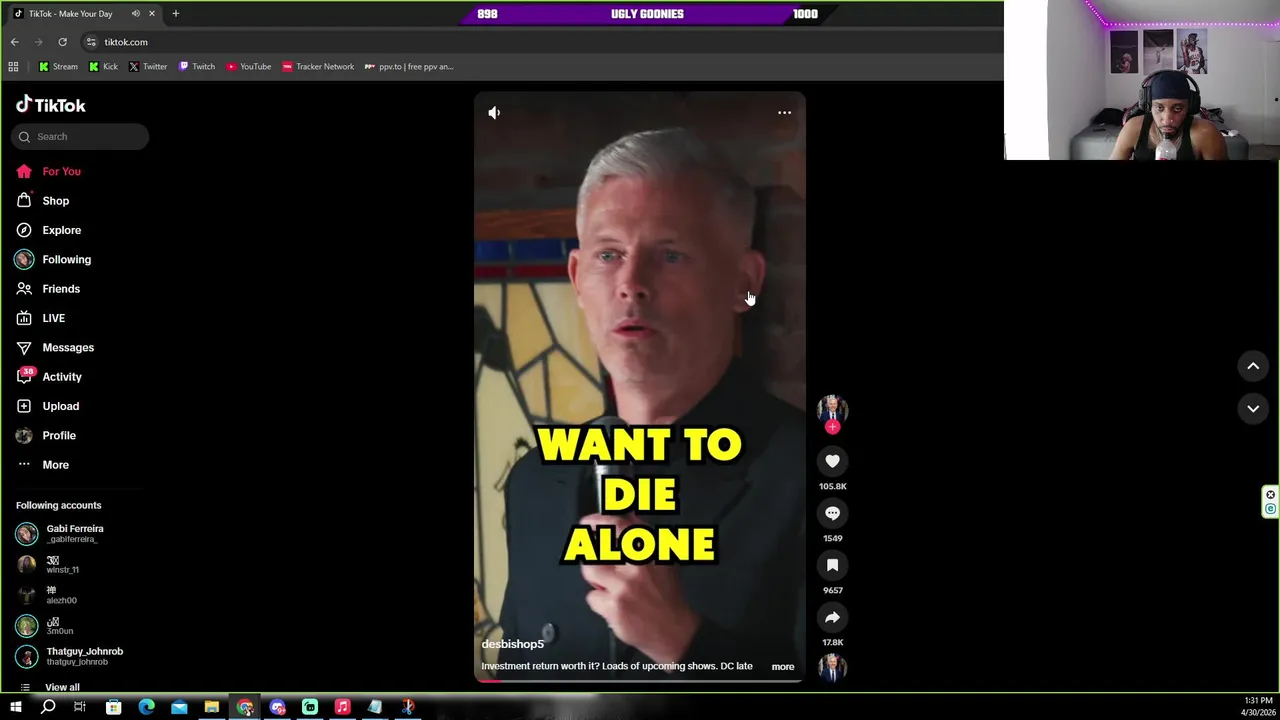Open the video's three-dot options menu
Screen dimensions: 1280x720
tap(784, 113)
